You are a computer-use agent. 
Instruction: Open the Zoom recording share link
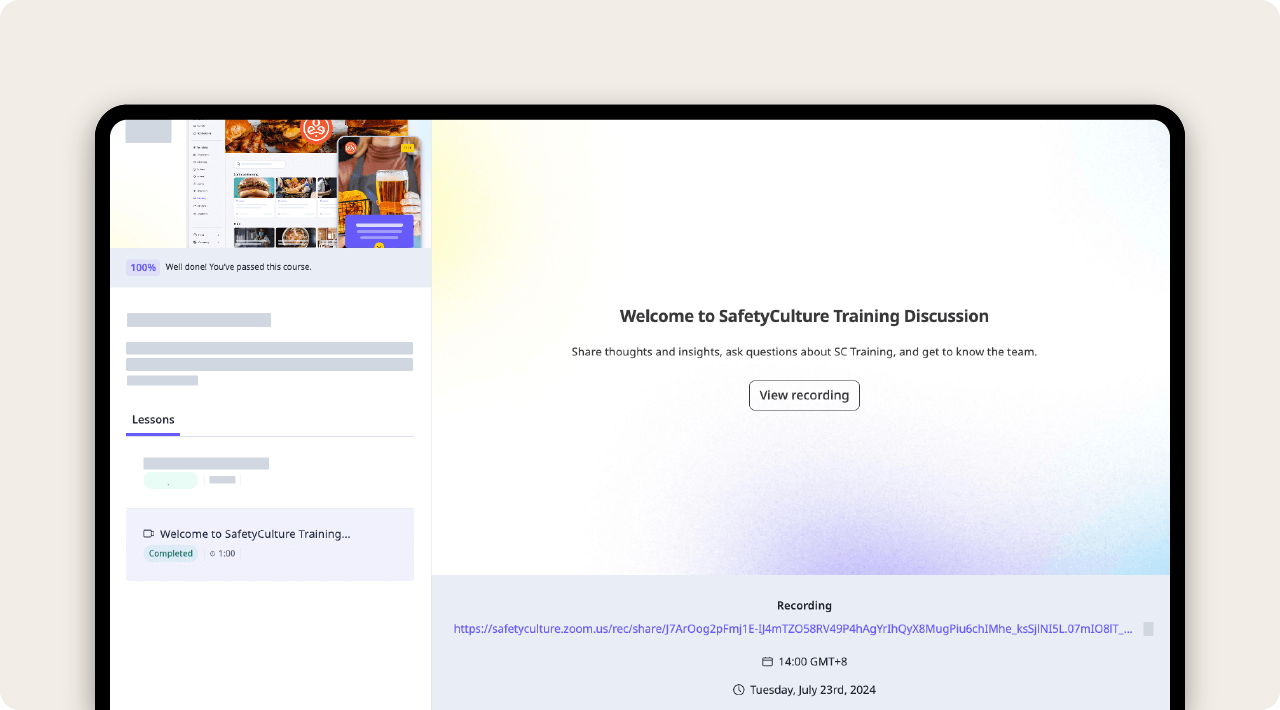click(790, 629)
